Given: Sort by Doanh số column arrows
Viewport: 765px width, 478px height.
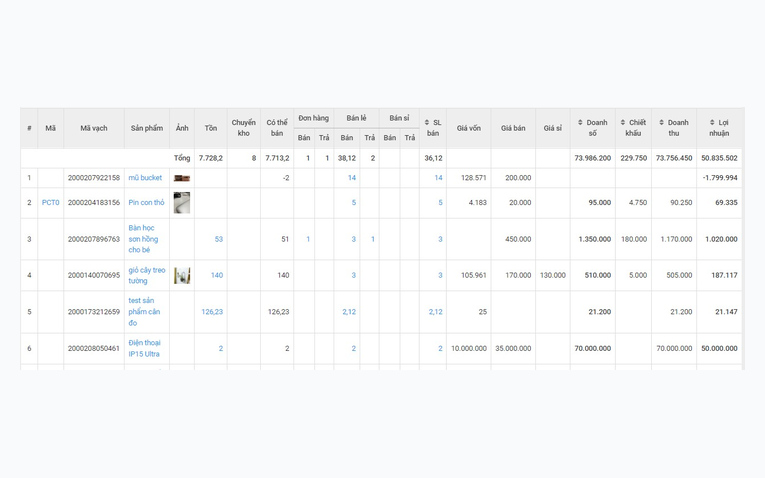Looking at the screenshot, I should (580, 122).
